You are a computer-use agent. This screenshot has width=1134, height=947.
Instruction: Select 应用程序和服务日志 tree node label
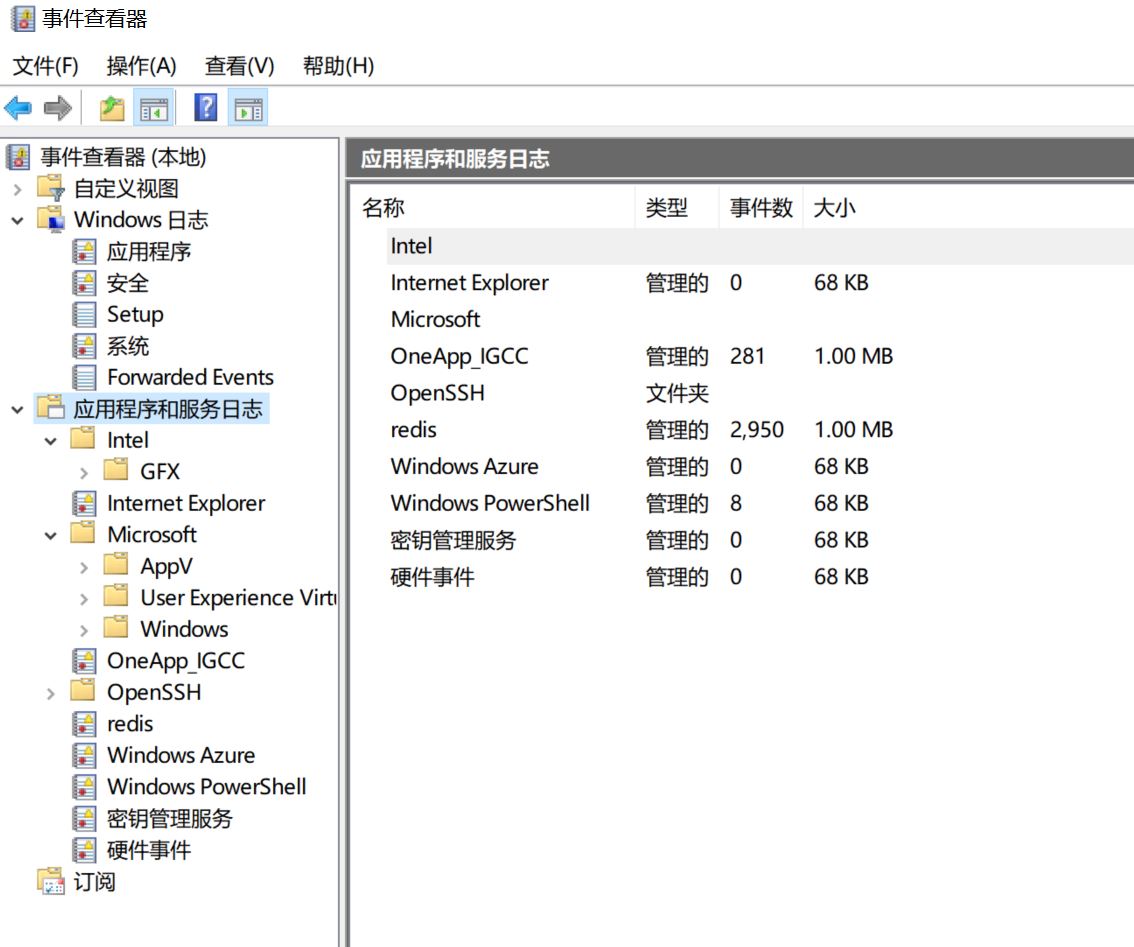168,409
